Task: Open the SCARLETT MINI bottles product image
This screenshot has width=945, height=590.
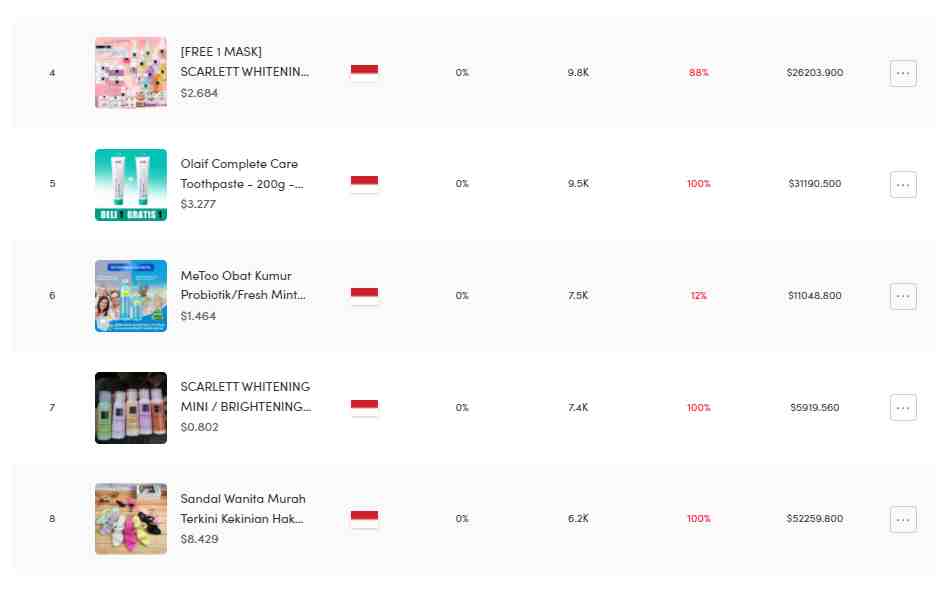Action: (x=131, y=407)
